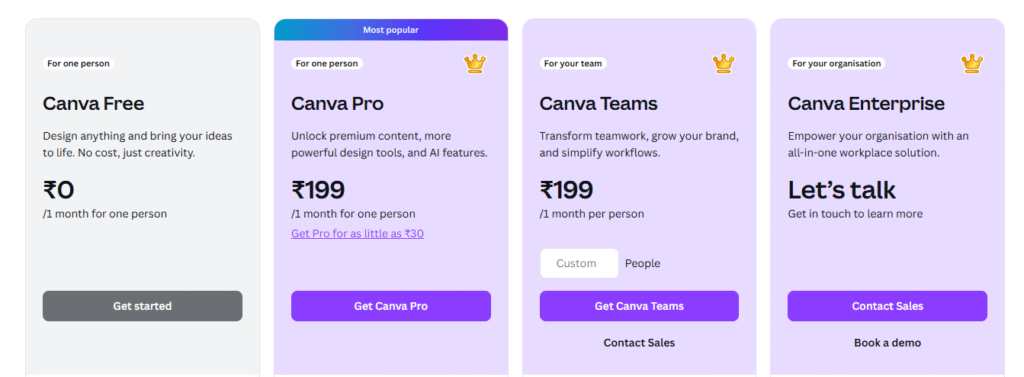The height and width of the screenshot is (377, 1024).
Task: Click the Custom people input field
Action: pyautogui.click(x=579, y=263)
